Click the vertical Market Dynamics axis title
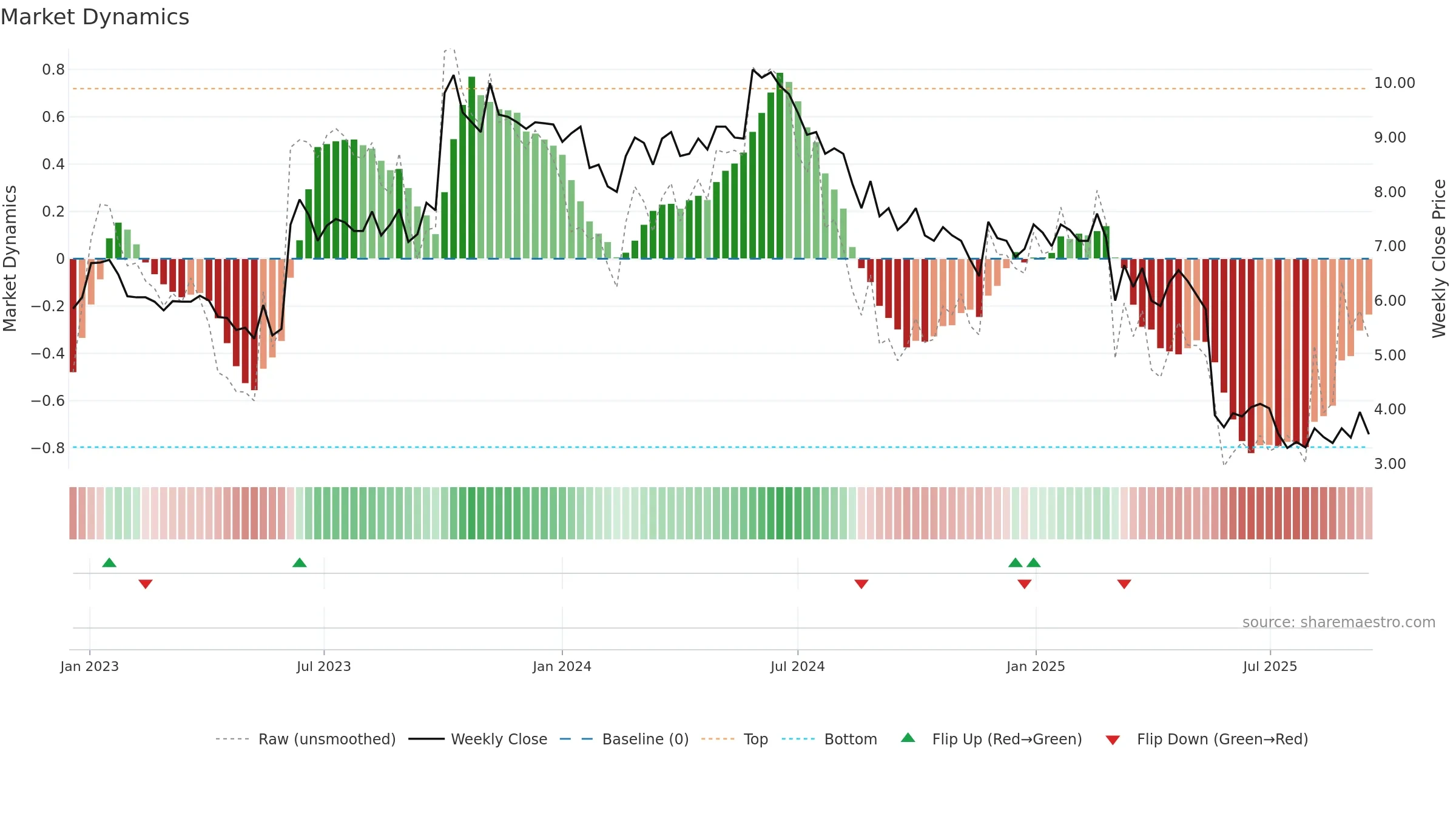The height and width of the screenshot is (819, 1456). coord(10,258)
